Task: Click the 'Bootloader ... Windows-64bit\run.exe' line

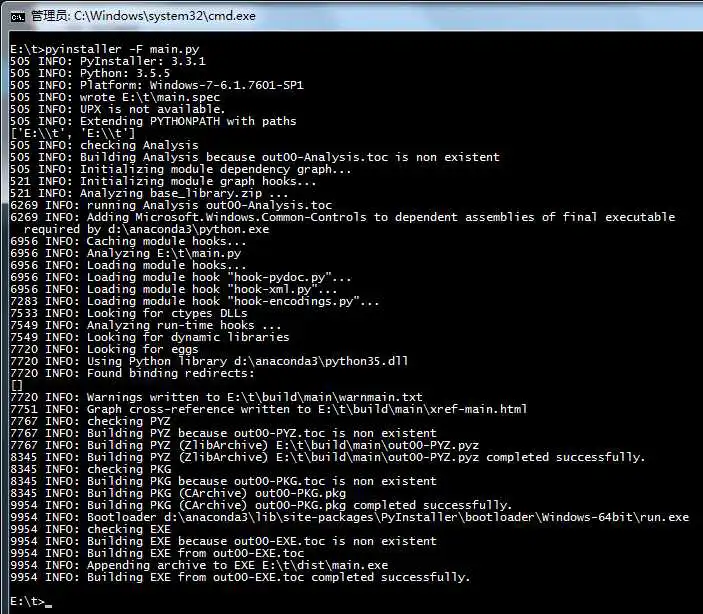Action: coord(350,518)
